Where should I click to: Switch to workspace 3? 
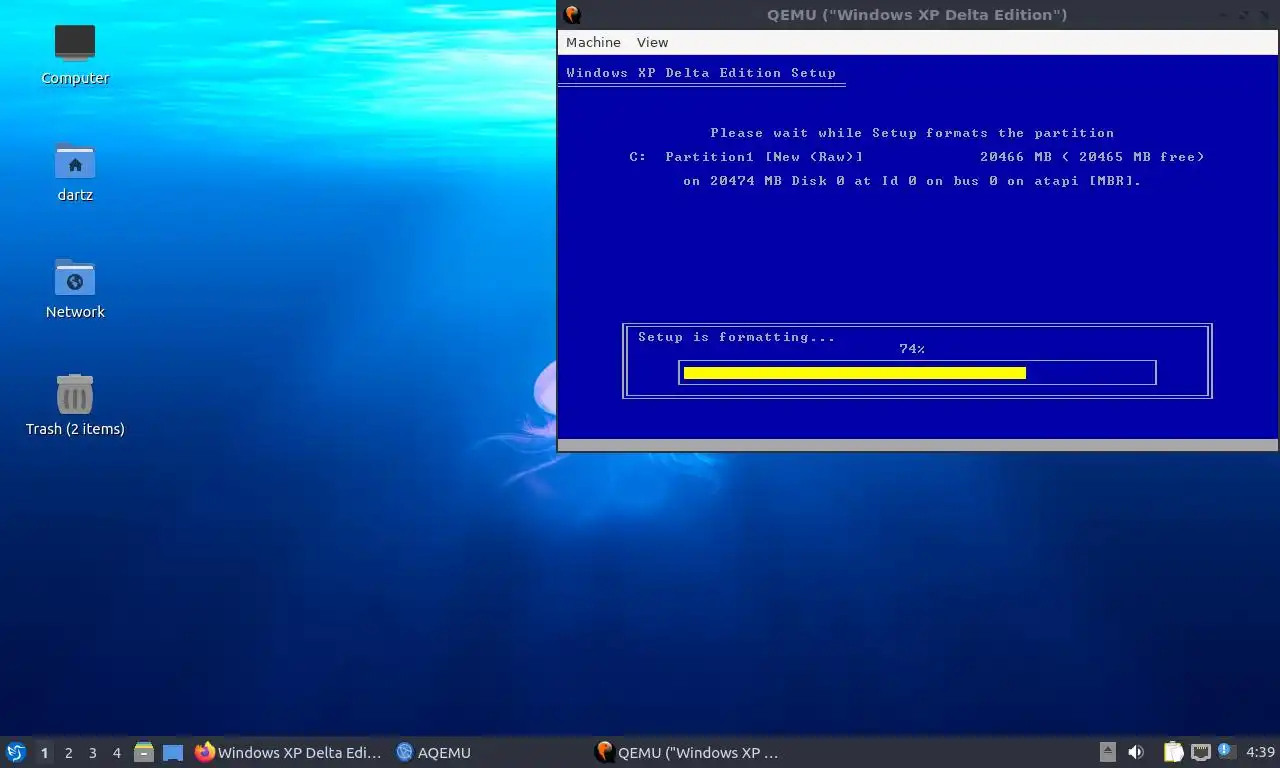92,752
